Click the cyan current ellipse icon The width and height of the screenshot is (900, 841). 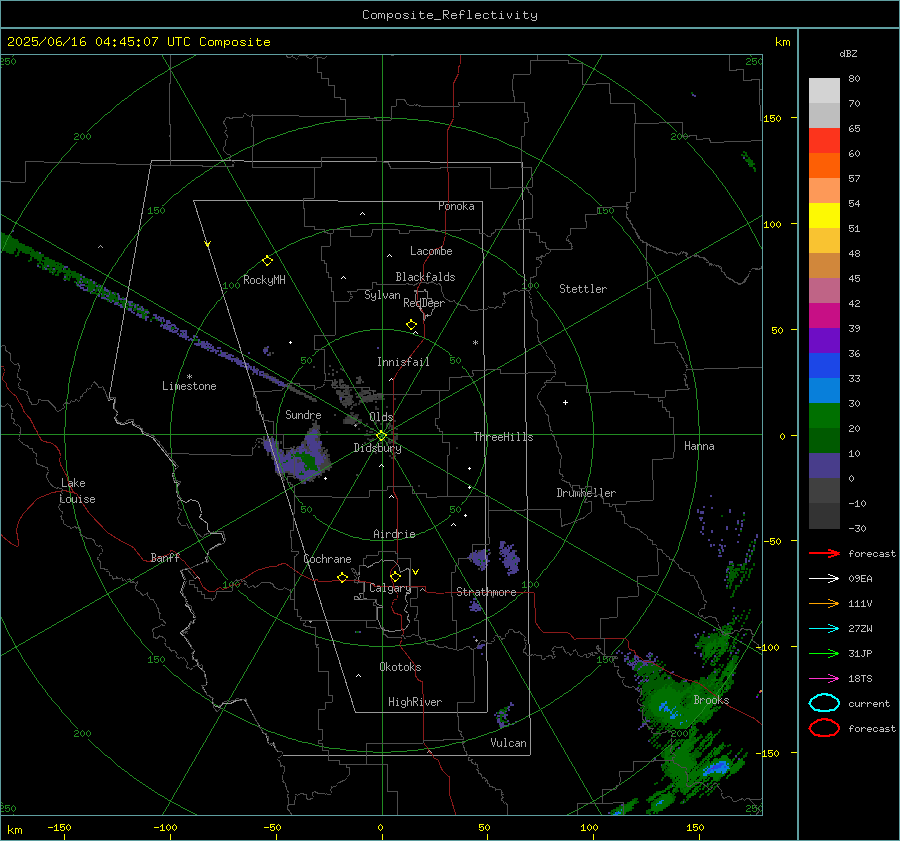[824, 703]
